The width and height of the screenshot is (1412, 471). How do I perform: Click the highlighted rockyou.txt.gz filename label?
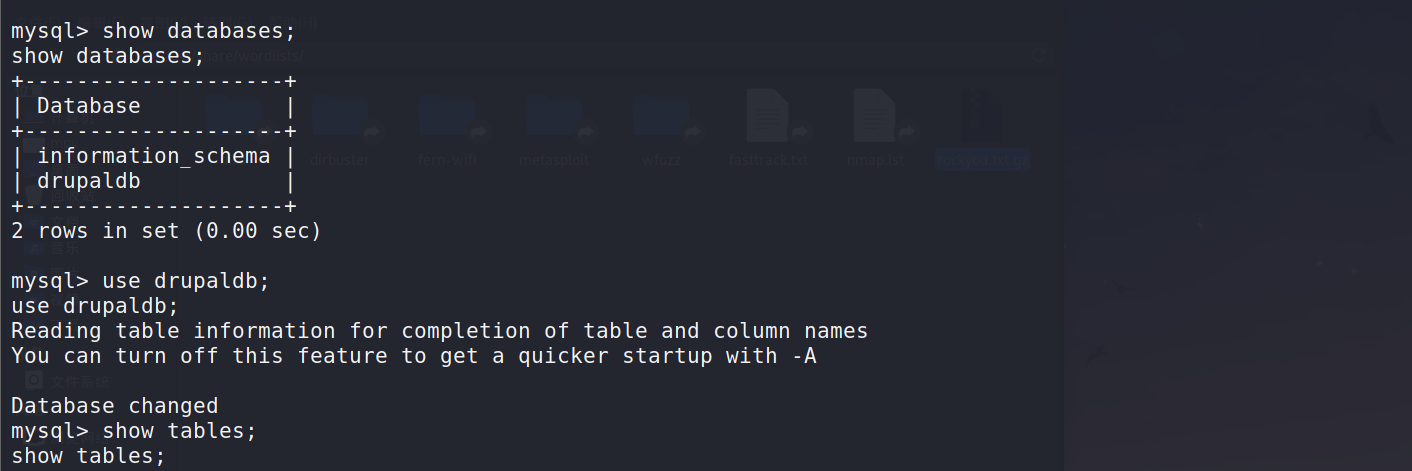coord(982,160)
